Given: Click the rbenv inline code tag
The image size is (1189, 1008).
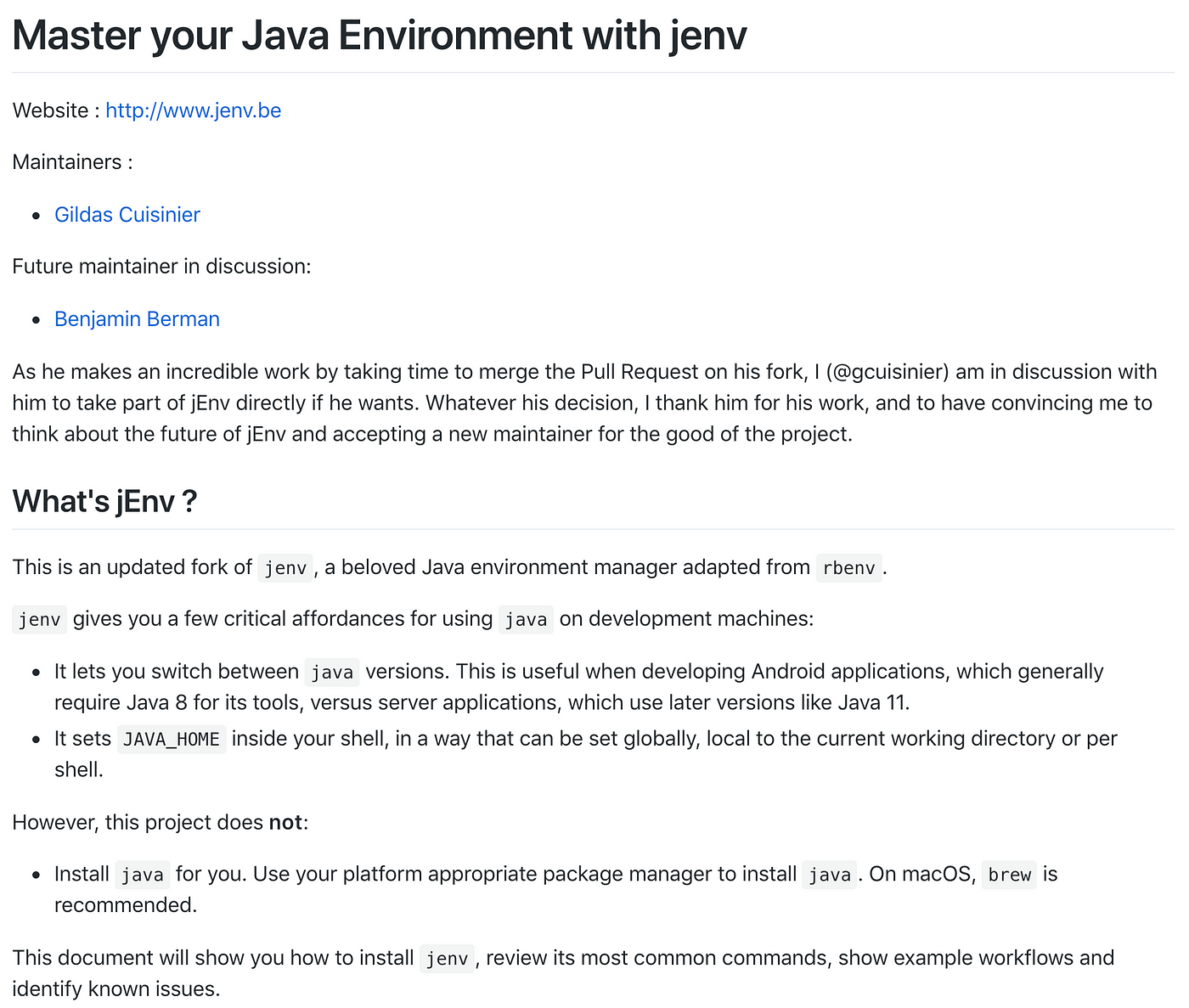Looking at the screenshot, I should coord(848,567).
